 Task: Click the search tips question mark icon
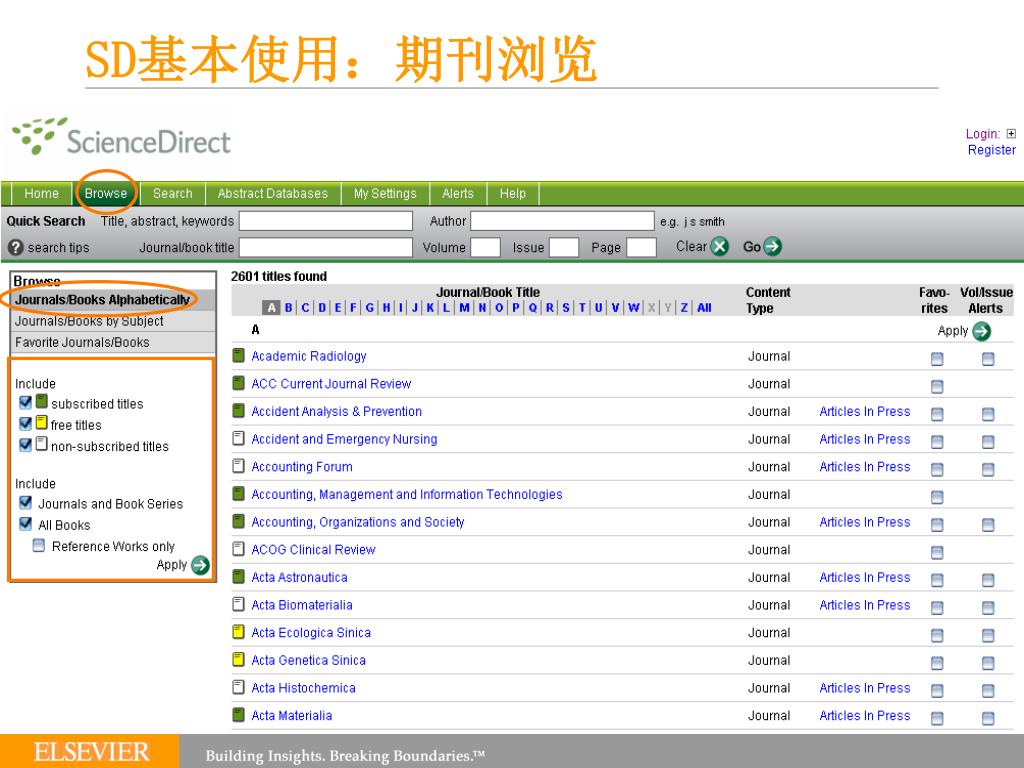click(16, 248)
